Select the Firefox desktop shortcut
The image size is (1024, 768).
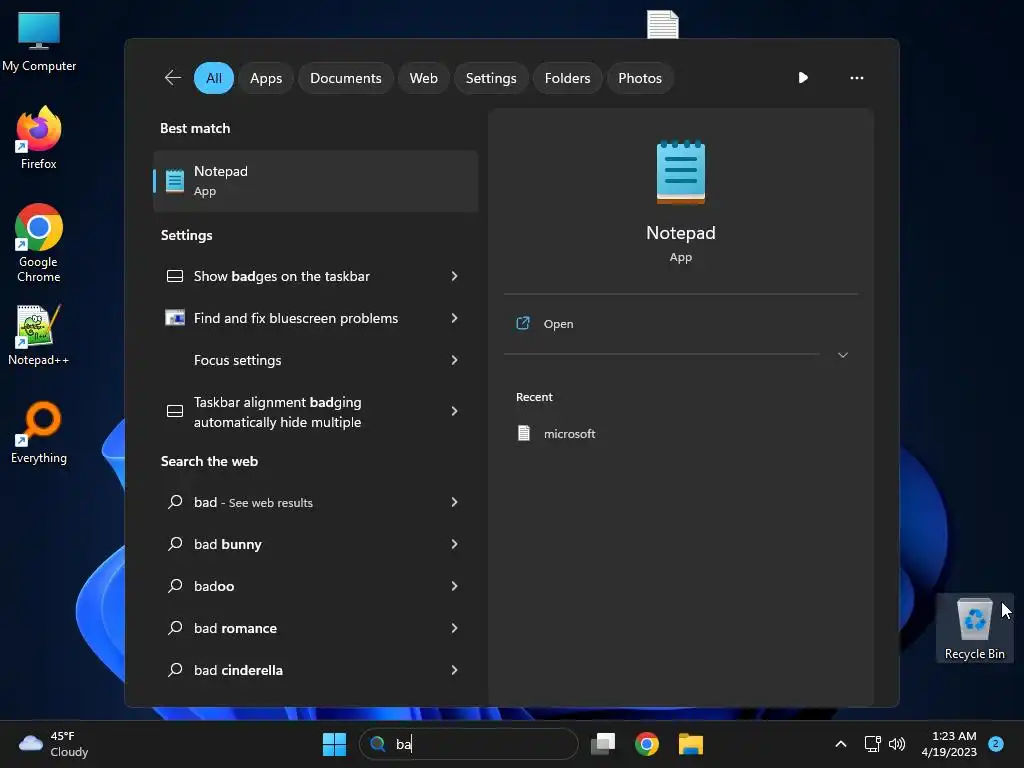coord(39,138)
